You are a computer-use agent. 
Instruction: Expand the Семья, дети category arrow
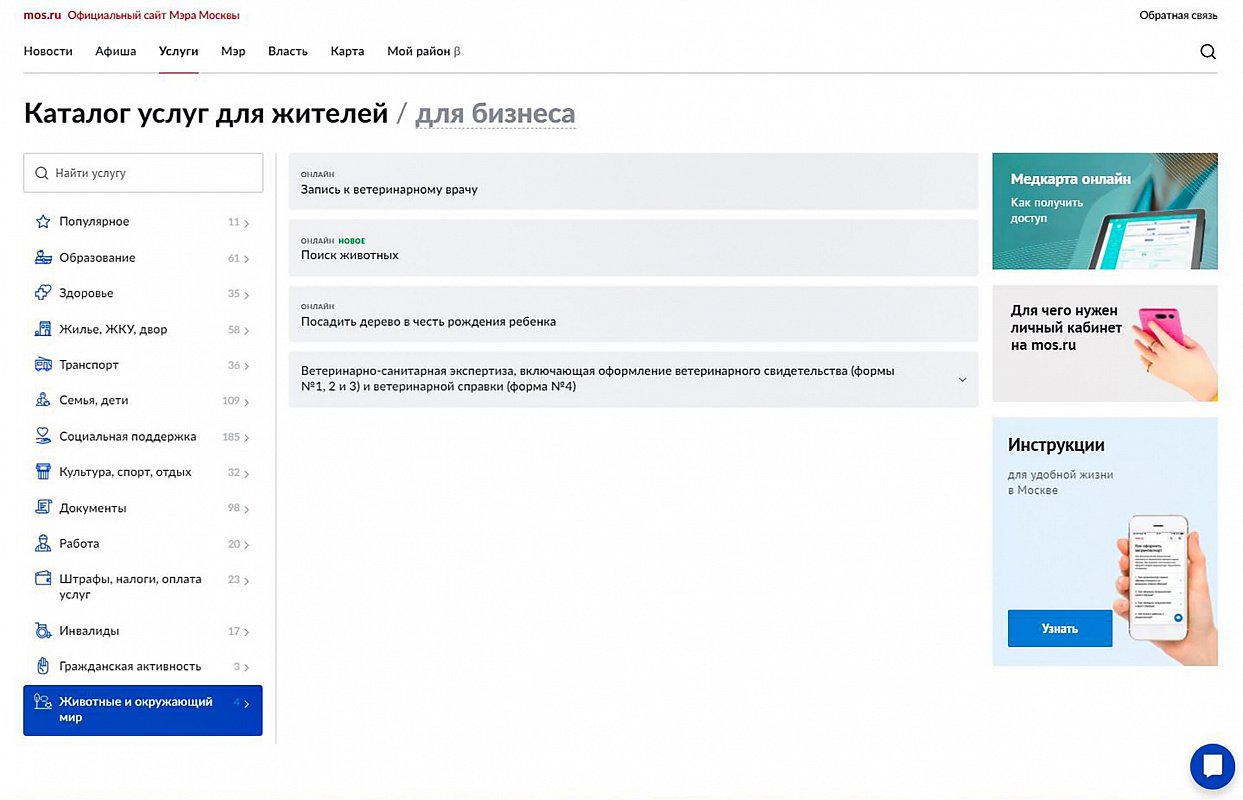246,402
